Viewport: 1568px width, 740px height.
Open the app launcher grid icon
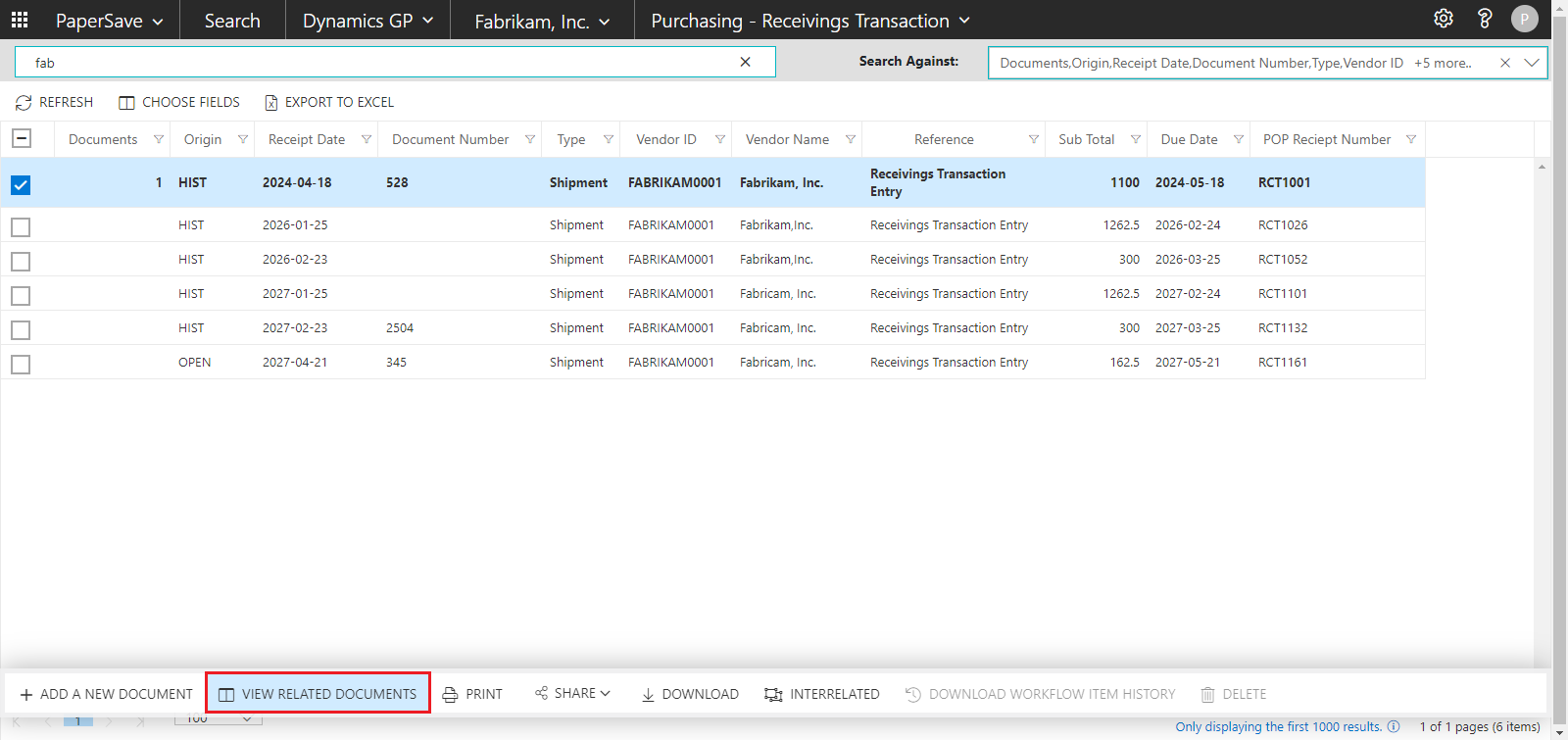click(20, 20)
